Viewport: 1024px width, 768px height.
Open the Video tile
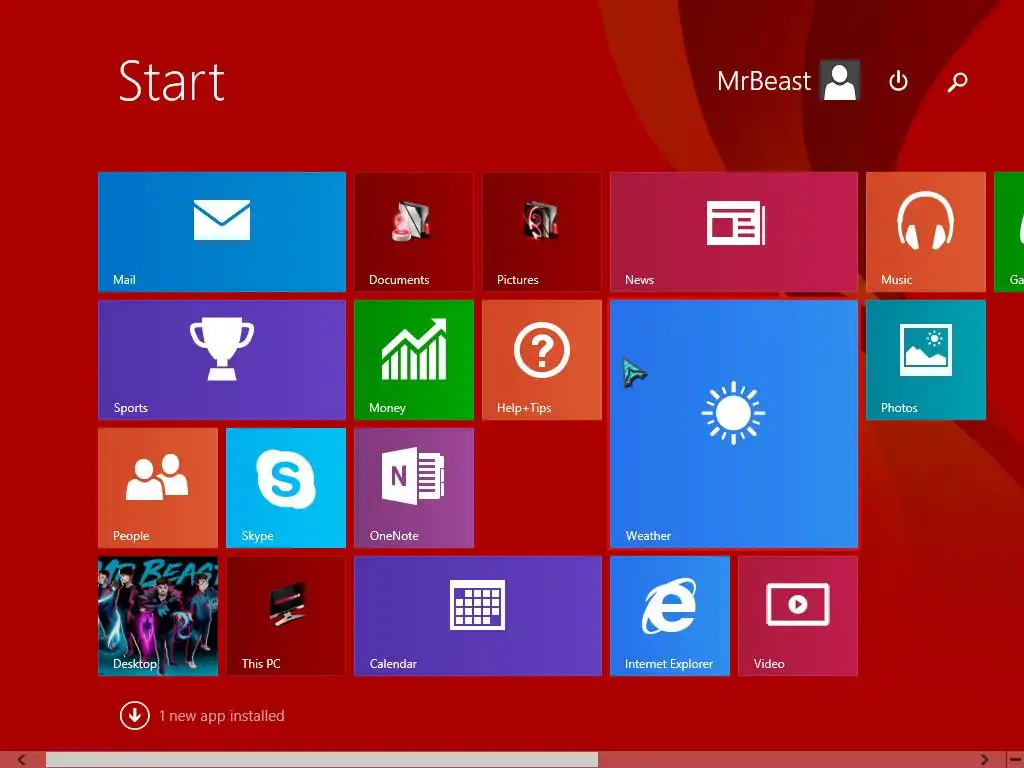(x=797, y=616)
